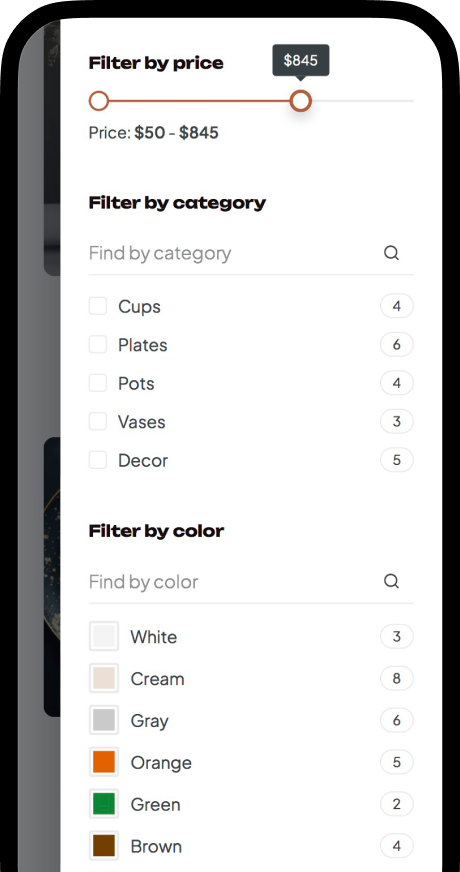Check the Cups category checkbox
The width and height of the screenshot is (460, 872).
coord(98,306)
